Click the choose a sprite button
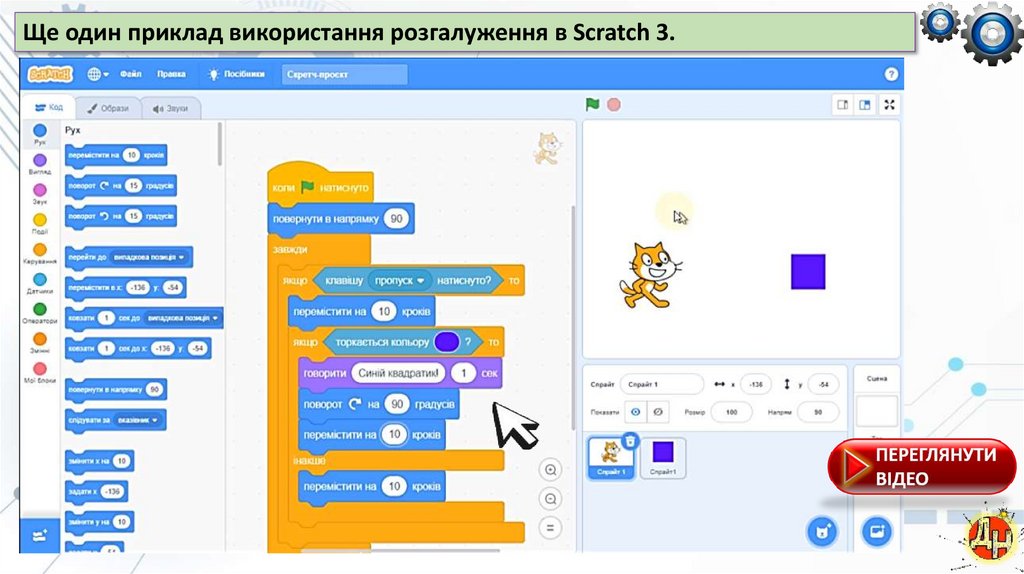Screen dimensions: 1024x574 click(822, 532)
